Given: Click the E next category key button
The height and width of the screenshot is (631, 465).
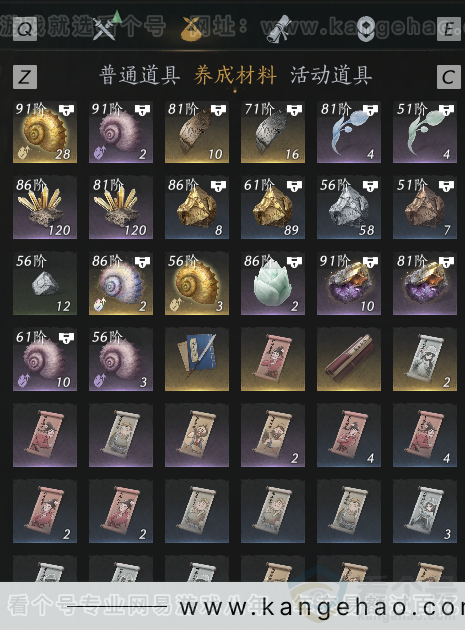Looking at the screenshot, I should (x=449, y=29).
